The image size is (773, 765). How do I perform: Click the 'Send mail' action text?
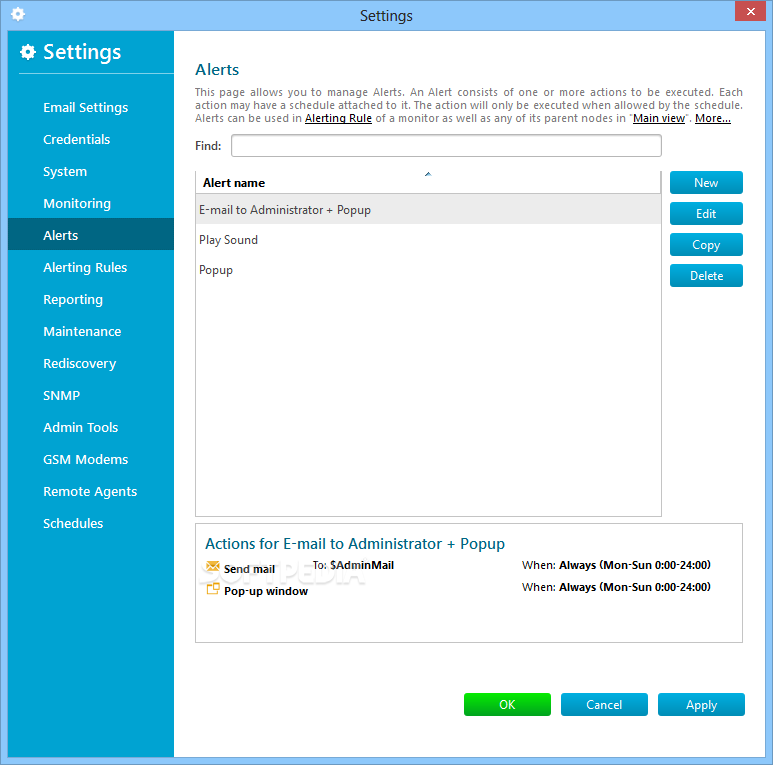coord(249,569)
